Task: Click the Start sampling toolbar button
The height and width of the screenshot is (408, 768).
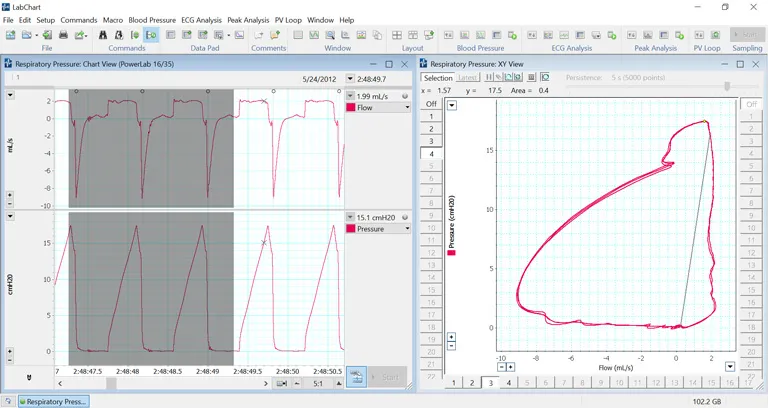Action: click(747, 34)
